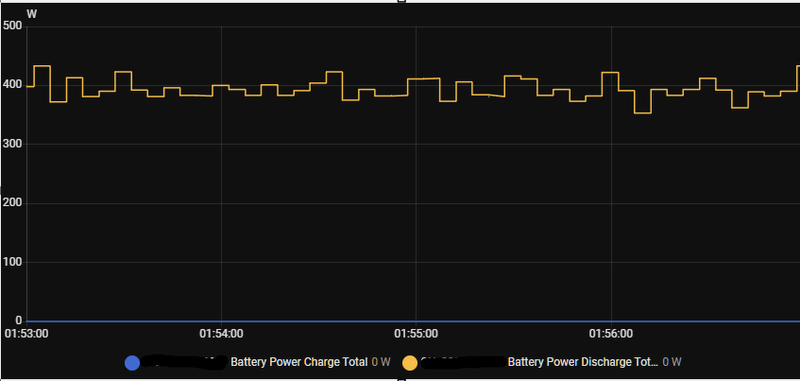Click the 300 y-axis label
800x381 pixels.
(x=12, y=144)
